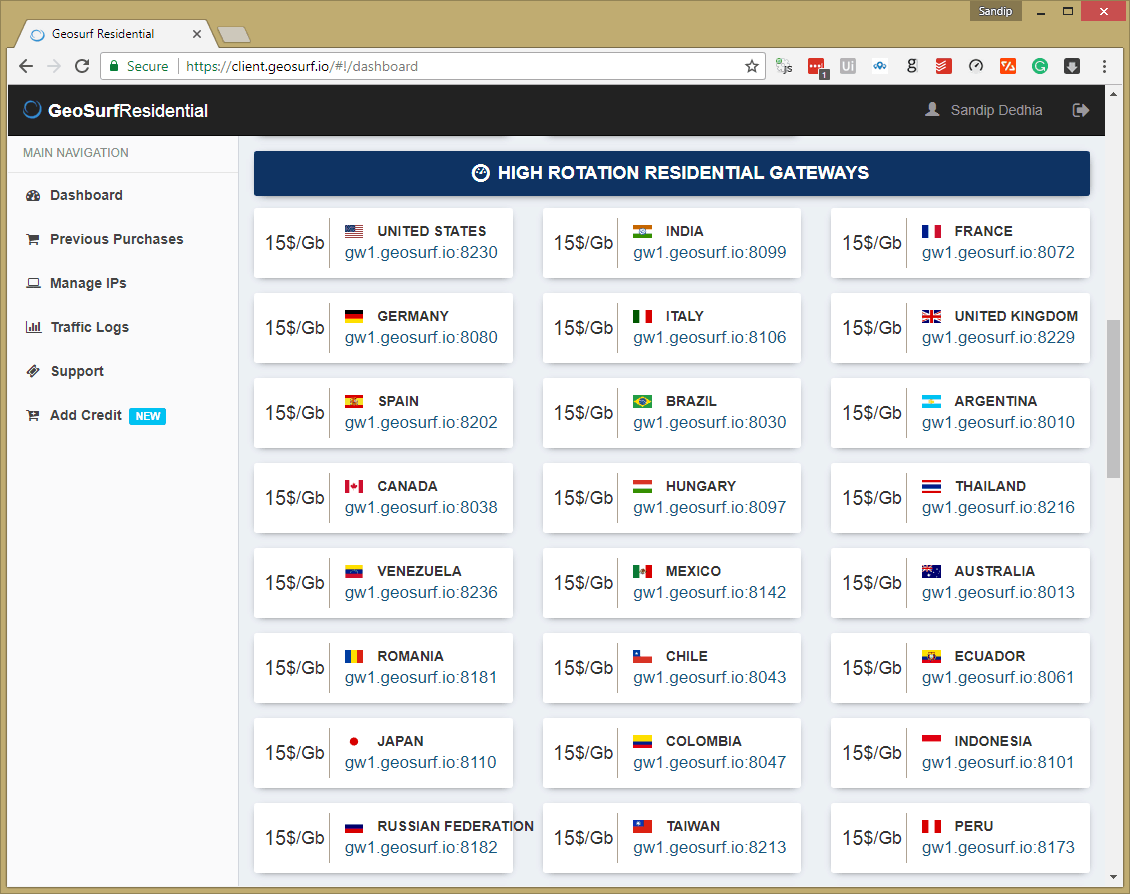Click the Support ticket icon
Viewport: 1130px width, 894px height.
[x=33, y=371]
